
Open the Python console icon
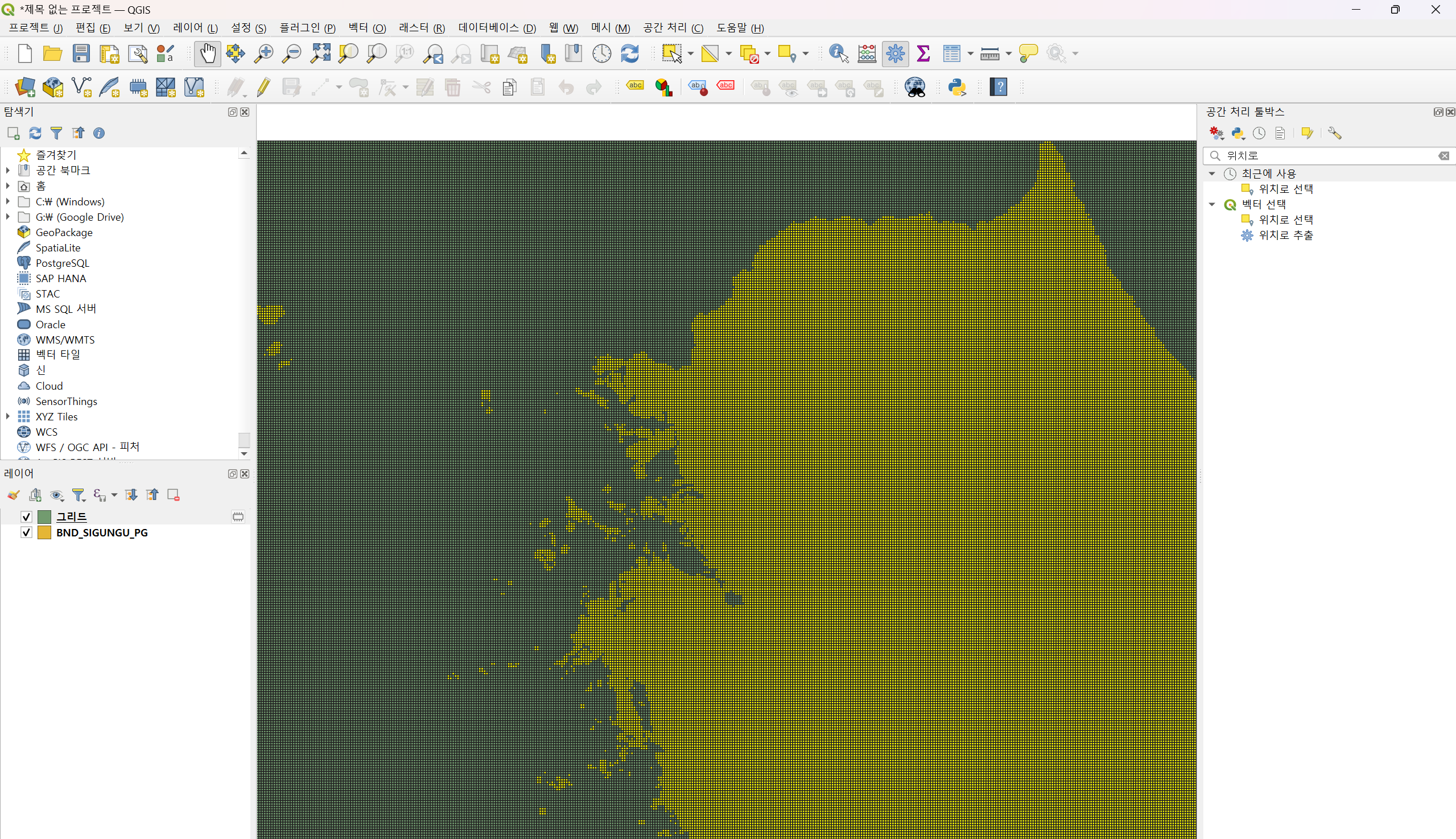[957, 87]
